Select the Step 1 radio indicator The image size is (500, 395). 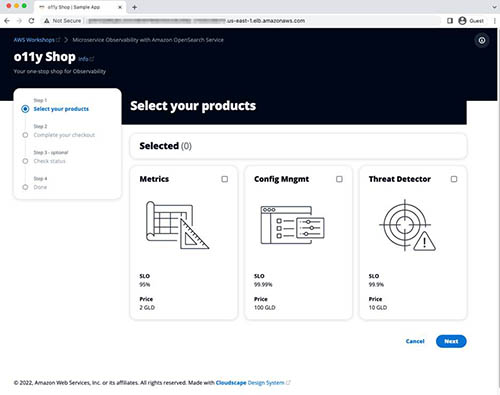(x=25, y=109)
